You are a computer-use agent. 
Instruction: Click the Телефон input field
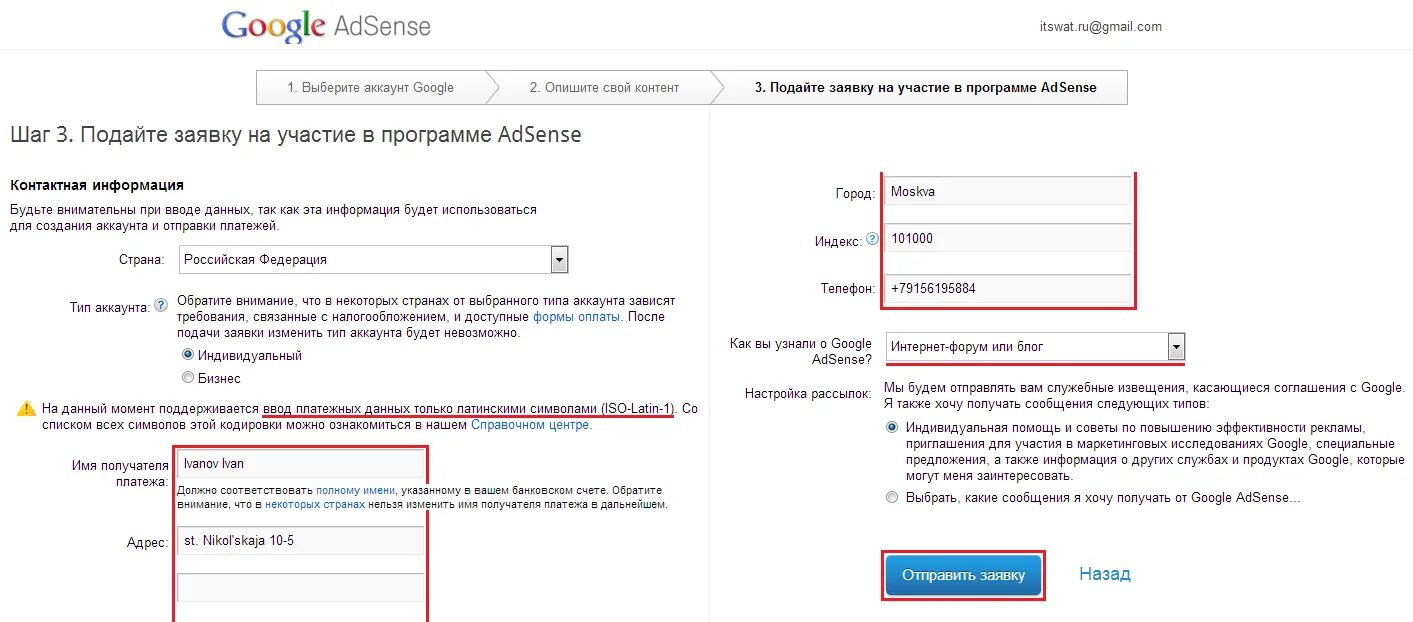click(1007, 289)
